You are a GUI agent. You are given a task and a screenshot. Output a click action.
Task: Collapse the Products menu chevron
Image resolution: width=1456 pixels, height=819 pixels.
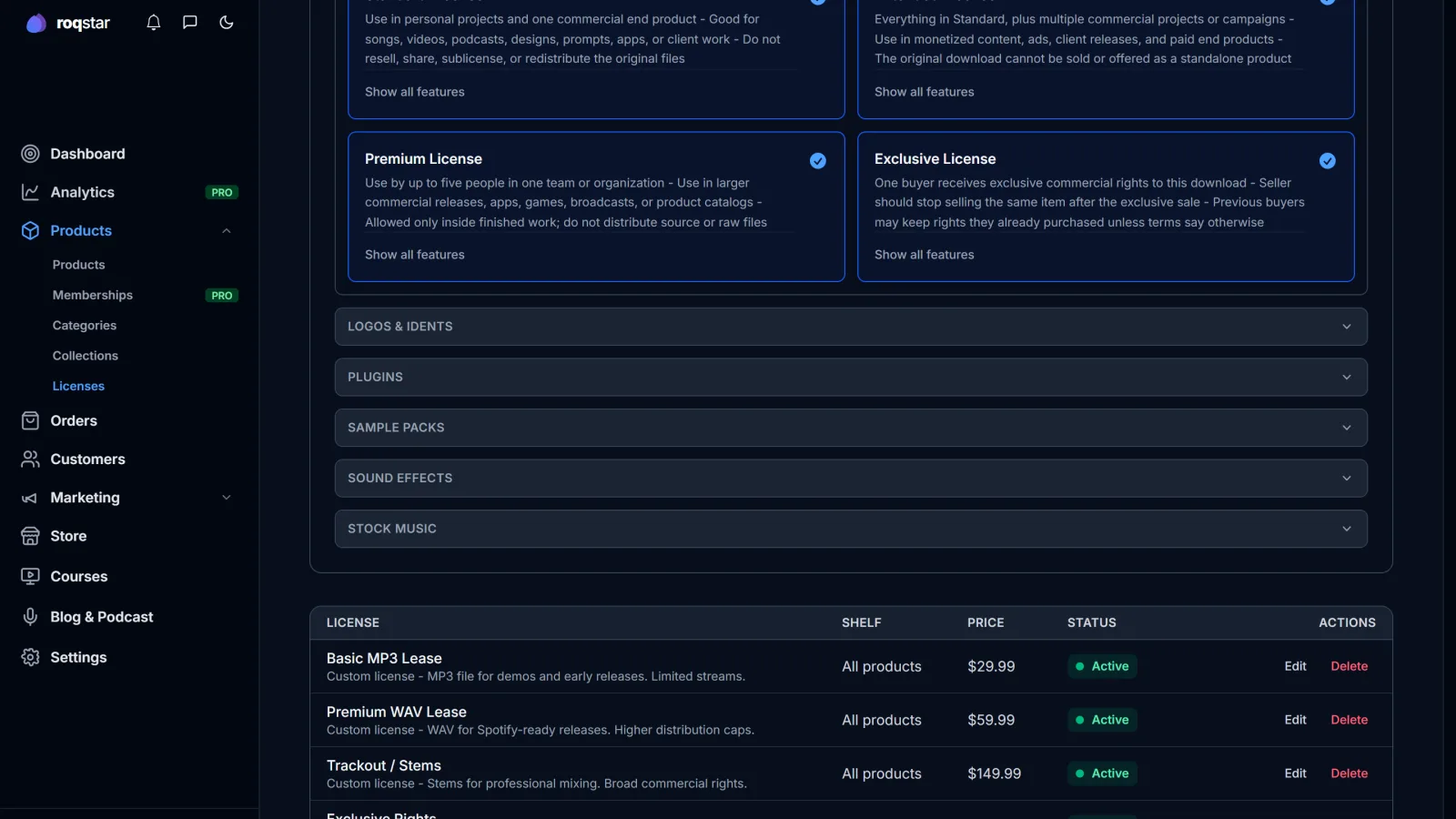(227, 230)
